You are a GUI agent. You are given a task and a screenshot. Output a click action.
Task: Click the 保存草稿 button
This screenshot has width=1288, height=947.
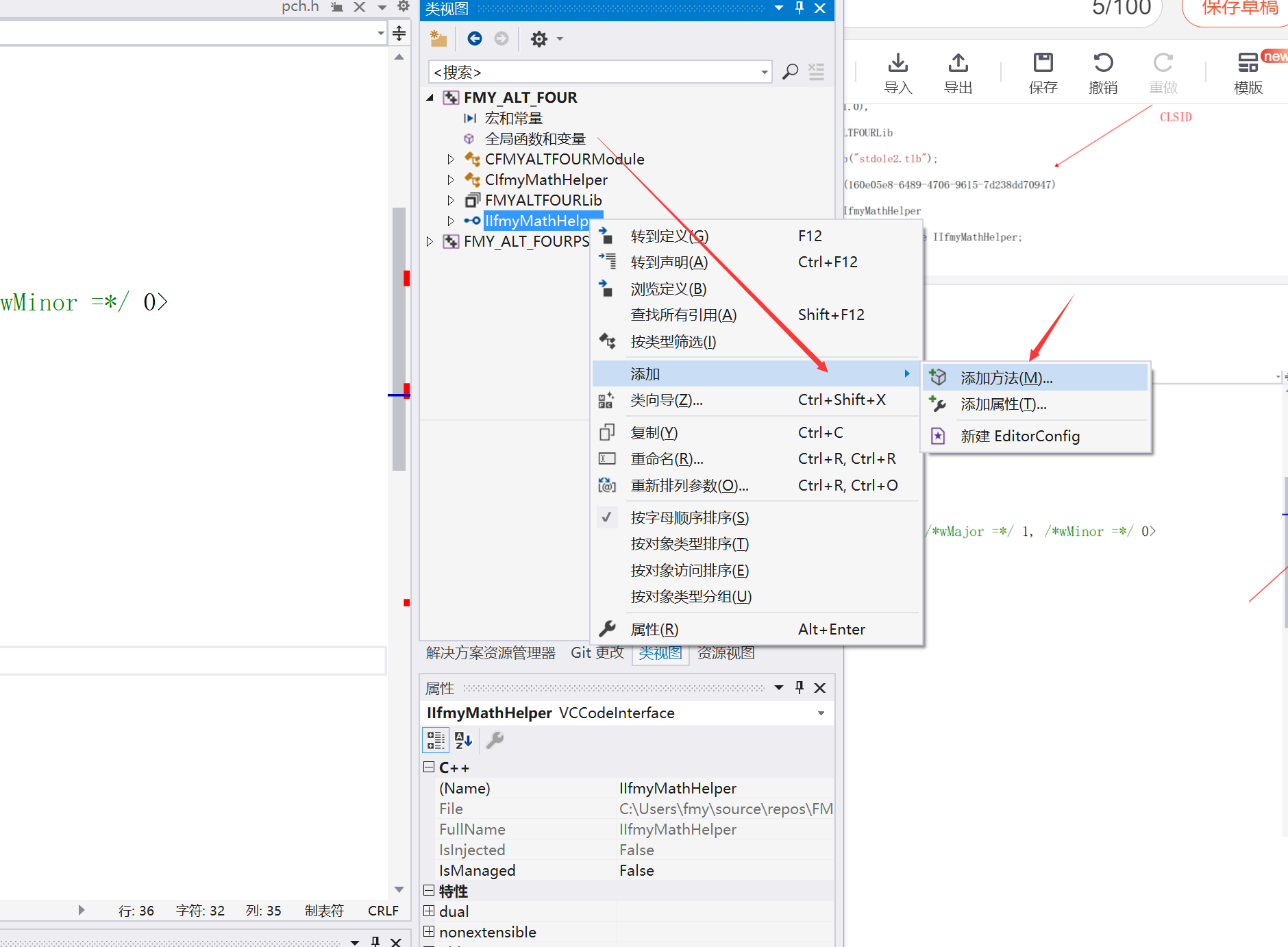(1237, 10)
